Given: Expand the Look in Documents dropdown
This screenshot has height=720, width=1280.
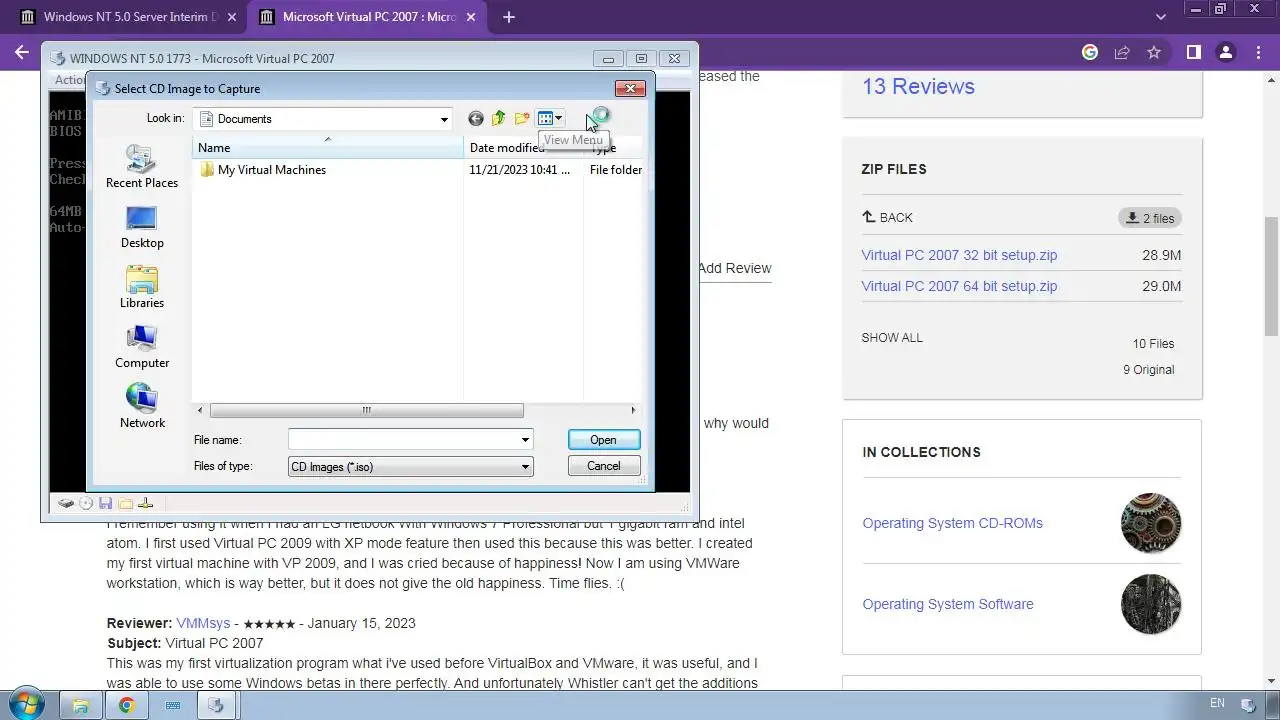Looking at the screenshot, I should pos(444,119).
